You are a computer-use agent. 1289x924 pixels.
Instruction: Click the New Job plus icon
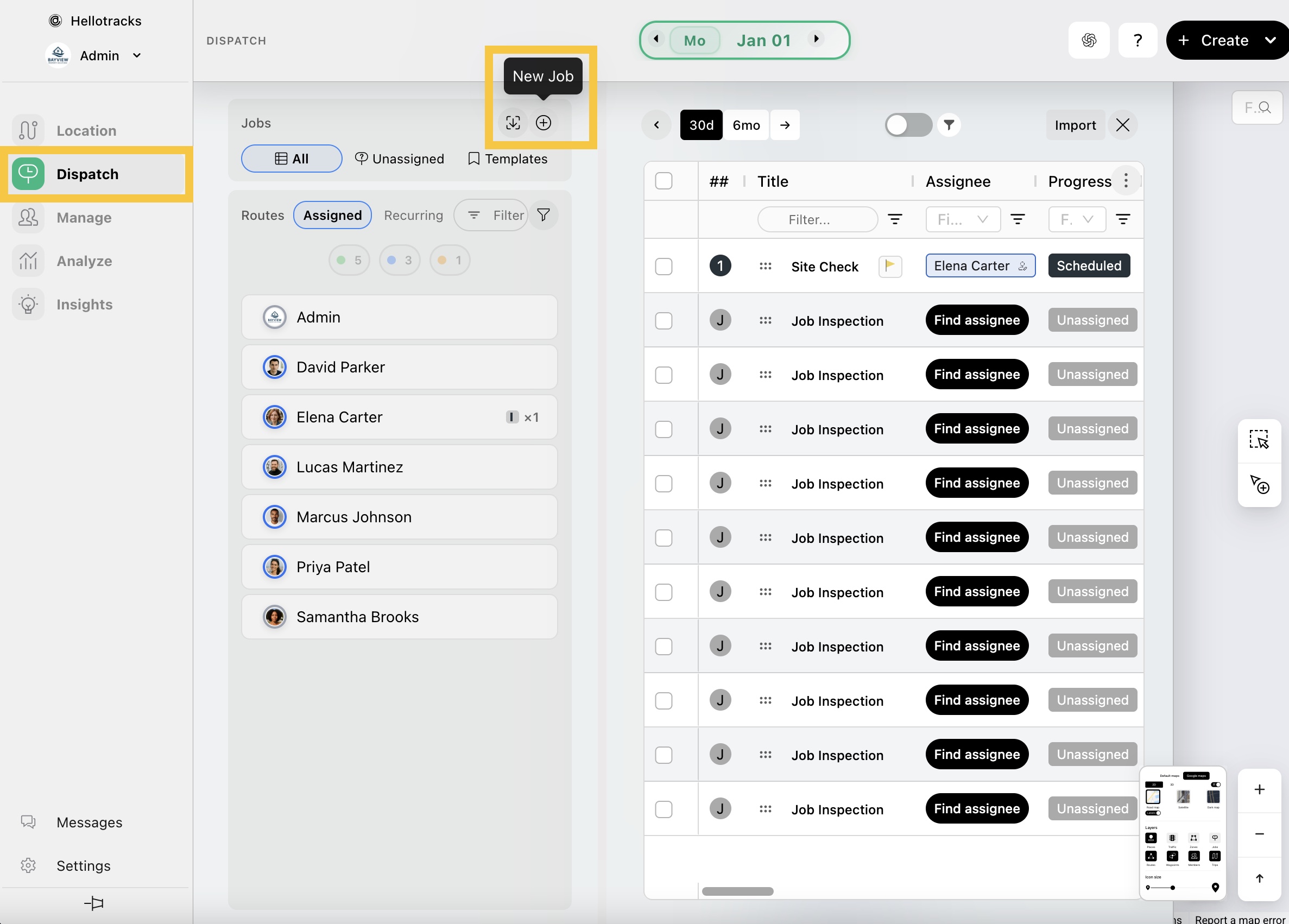point(544,123)
